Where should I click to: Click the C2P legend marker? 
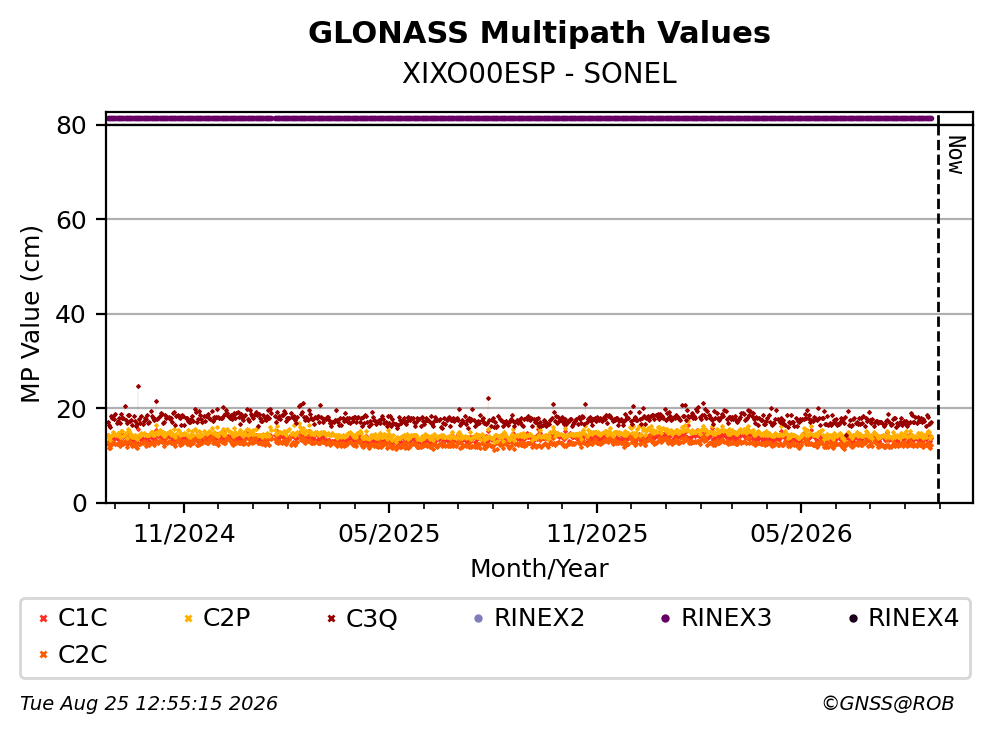(188, 619)
